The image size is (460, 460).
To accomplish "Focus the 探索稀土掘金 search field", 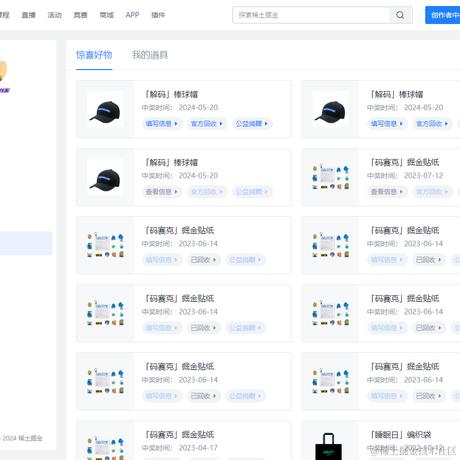I will point(311,15).
